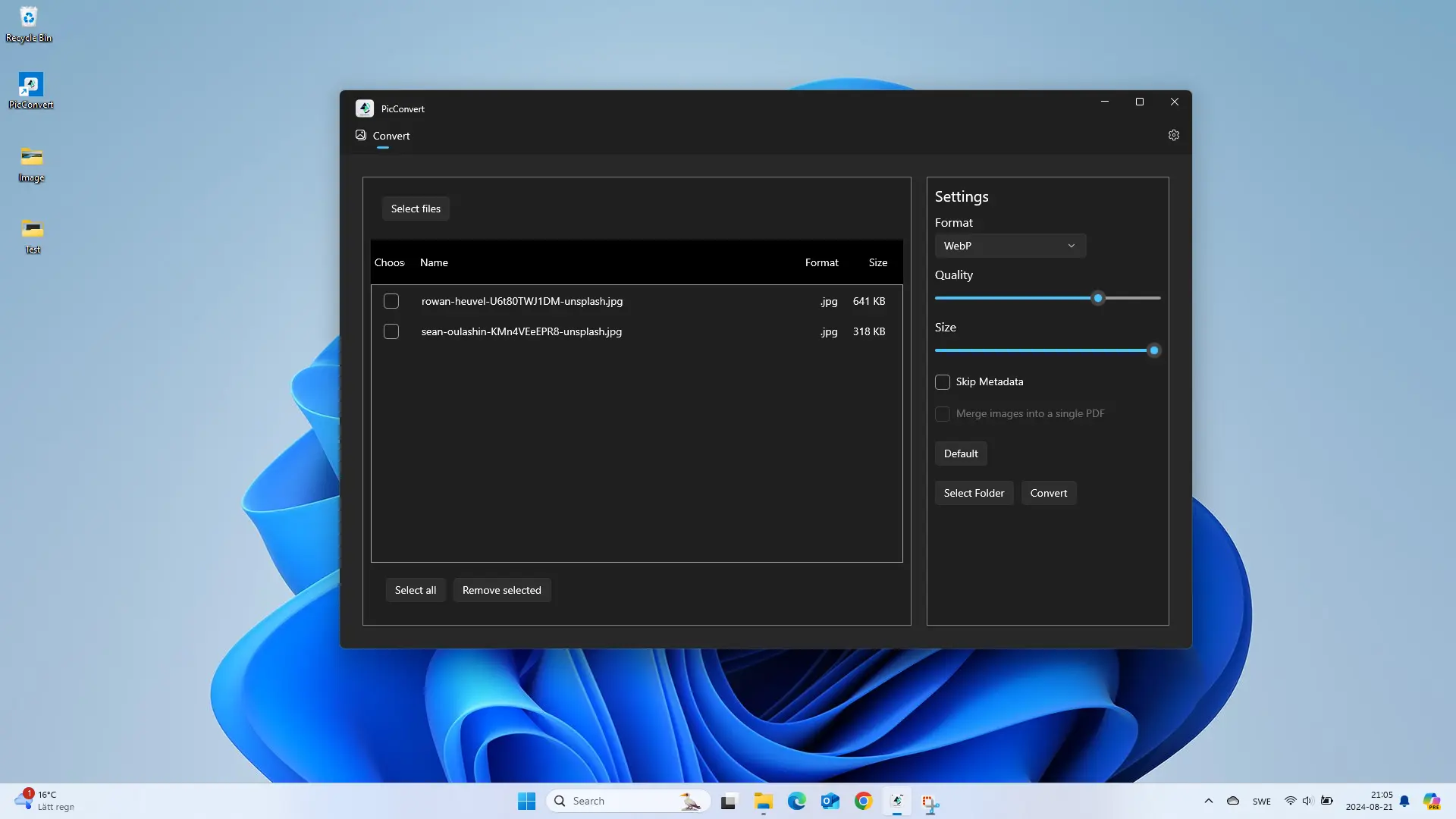Open Outlook from the taskbar
The image size is (1456, 819).
830,801
